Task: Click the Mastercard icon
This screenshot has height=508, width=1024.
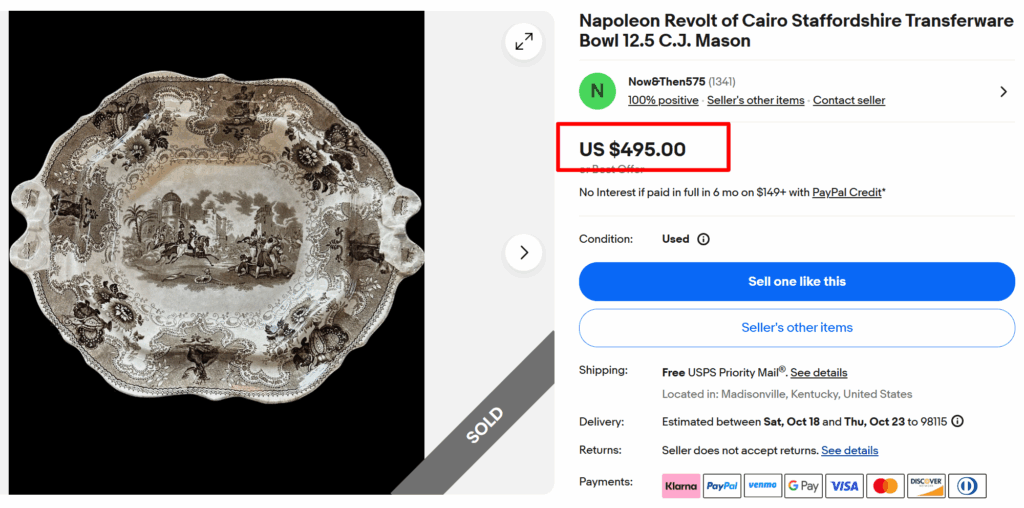Action: pyautogui.click(x=886, y=486)
